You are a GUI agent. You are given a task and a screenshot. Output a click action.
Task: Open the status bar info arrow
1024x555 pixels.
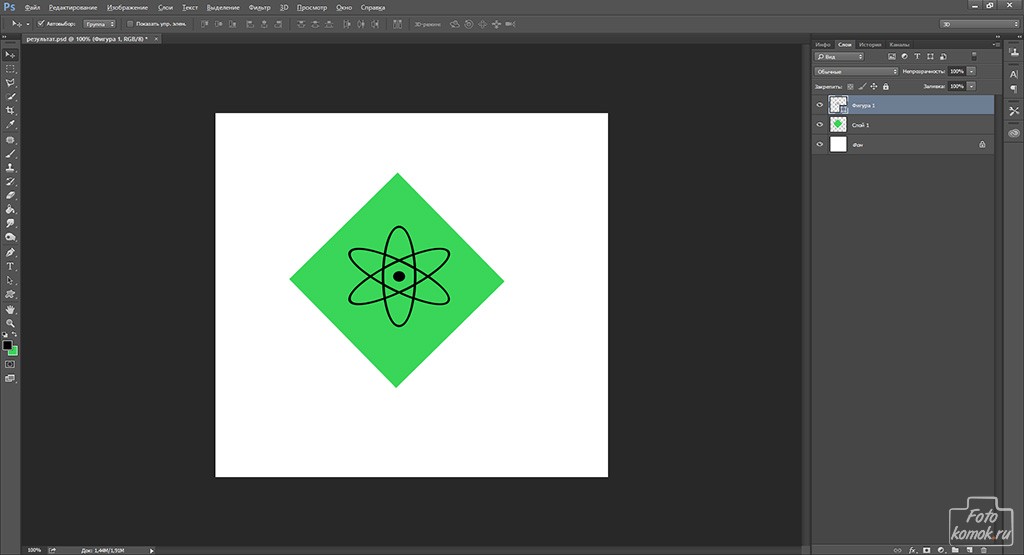click(x=152, y=550)
